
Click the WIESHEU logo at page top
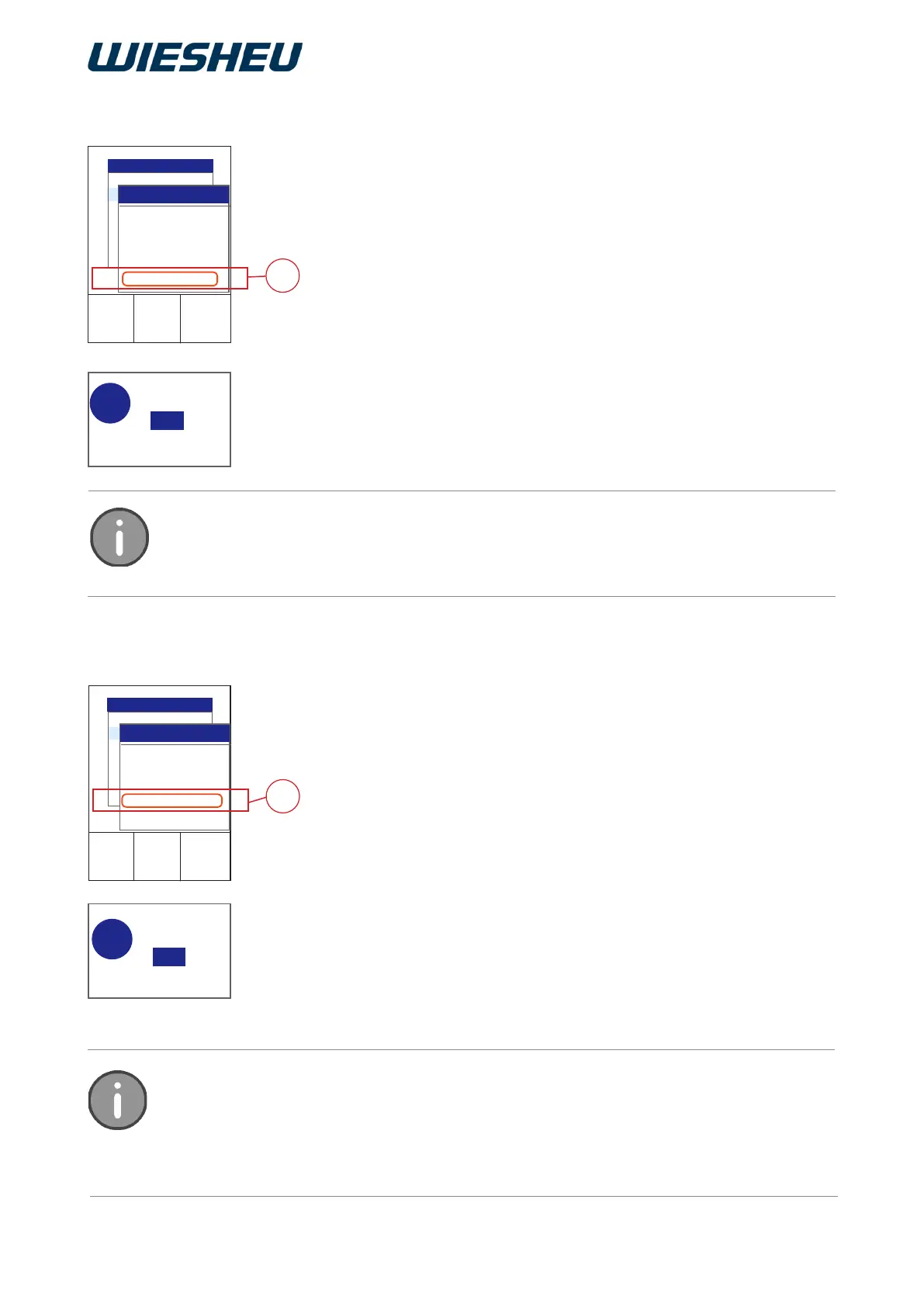195,57
